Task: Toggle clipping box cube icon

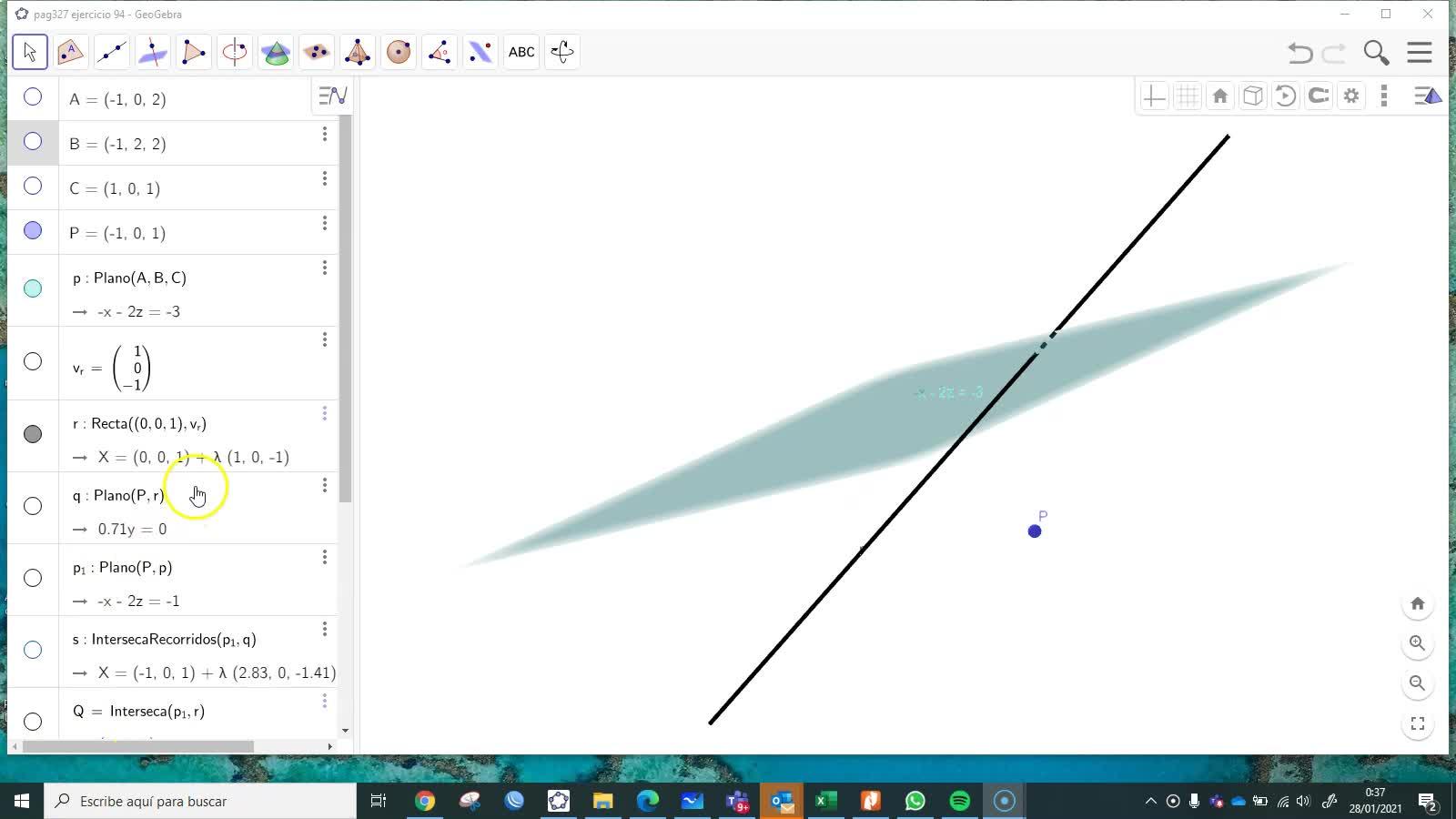Action: (x=1253, y=96)
